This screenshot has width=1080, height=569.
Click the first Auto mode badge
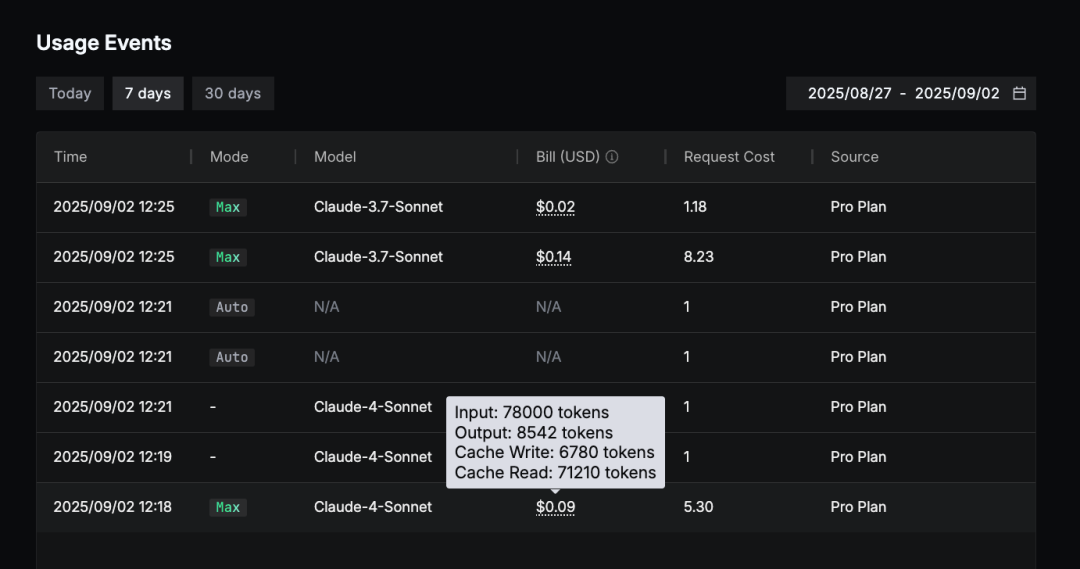click(232, 307)
